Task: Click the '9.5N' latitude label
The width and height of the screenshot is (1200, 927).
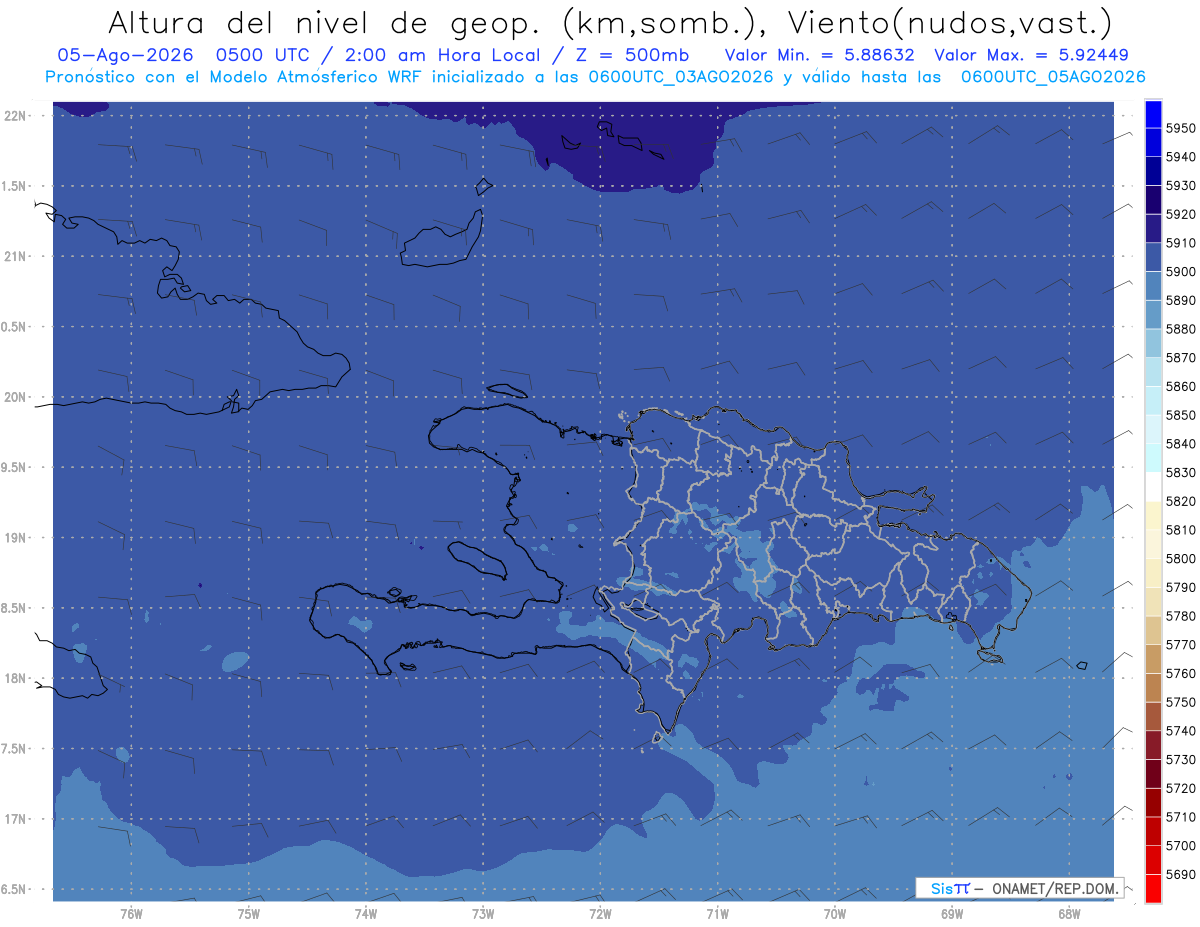Action: (15, 467)
